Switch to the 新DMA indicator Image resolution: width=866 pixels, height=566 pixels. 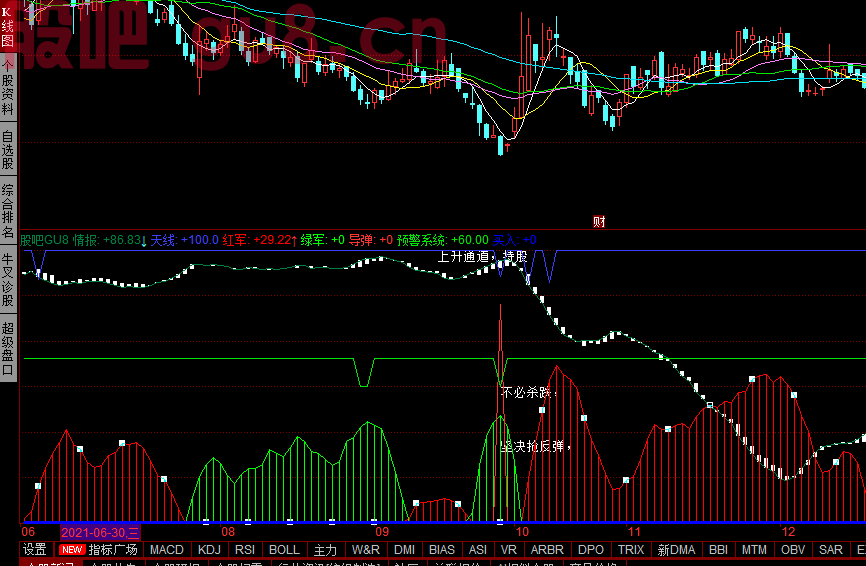[x=676, y=549]
